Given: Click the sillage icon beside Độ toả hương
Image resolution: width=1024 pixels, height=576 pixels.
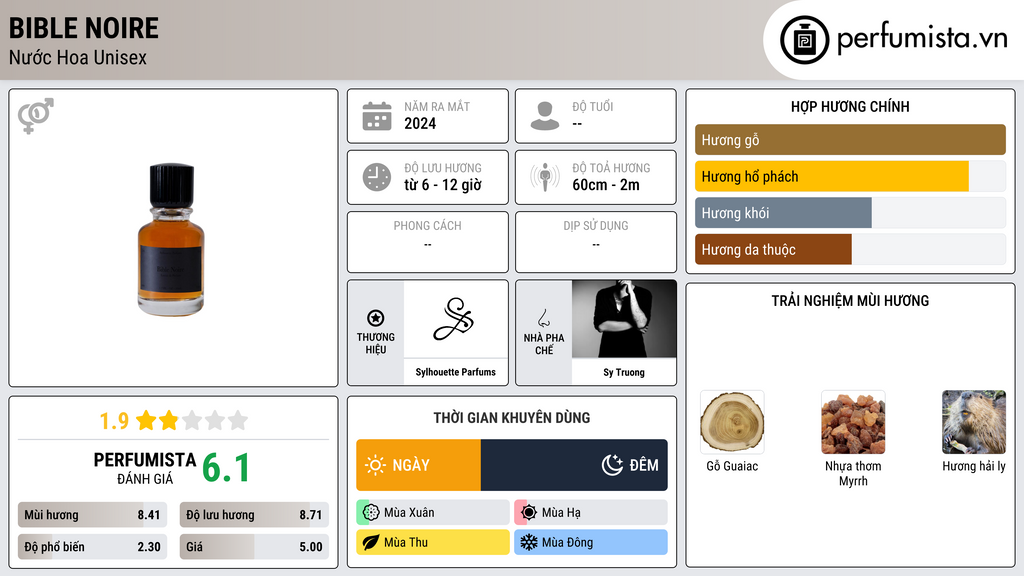Looking at the screenshot, I should tap(545, 177).
